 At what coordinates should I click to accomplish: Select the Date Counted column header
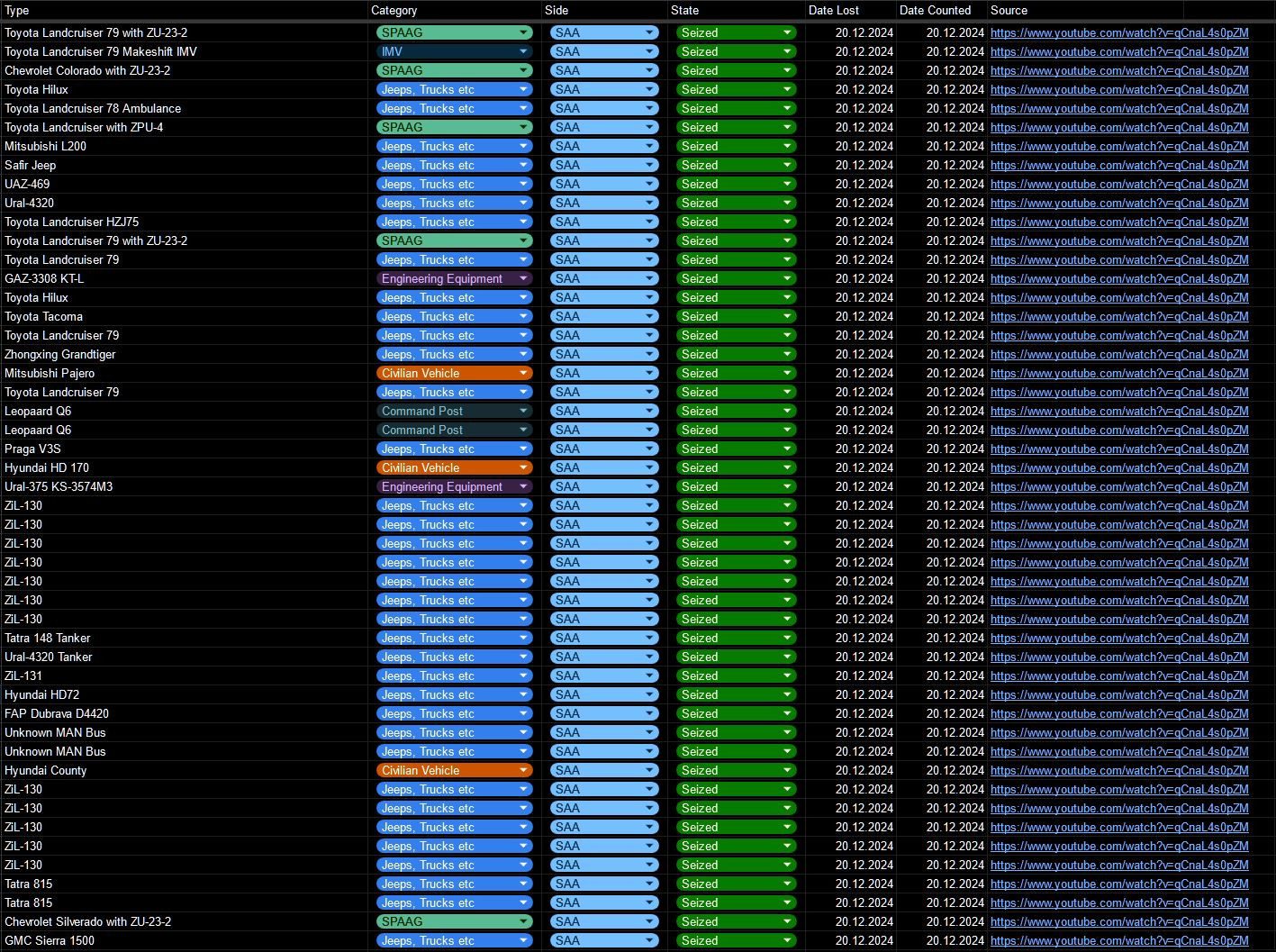tap(942, 10)
